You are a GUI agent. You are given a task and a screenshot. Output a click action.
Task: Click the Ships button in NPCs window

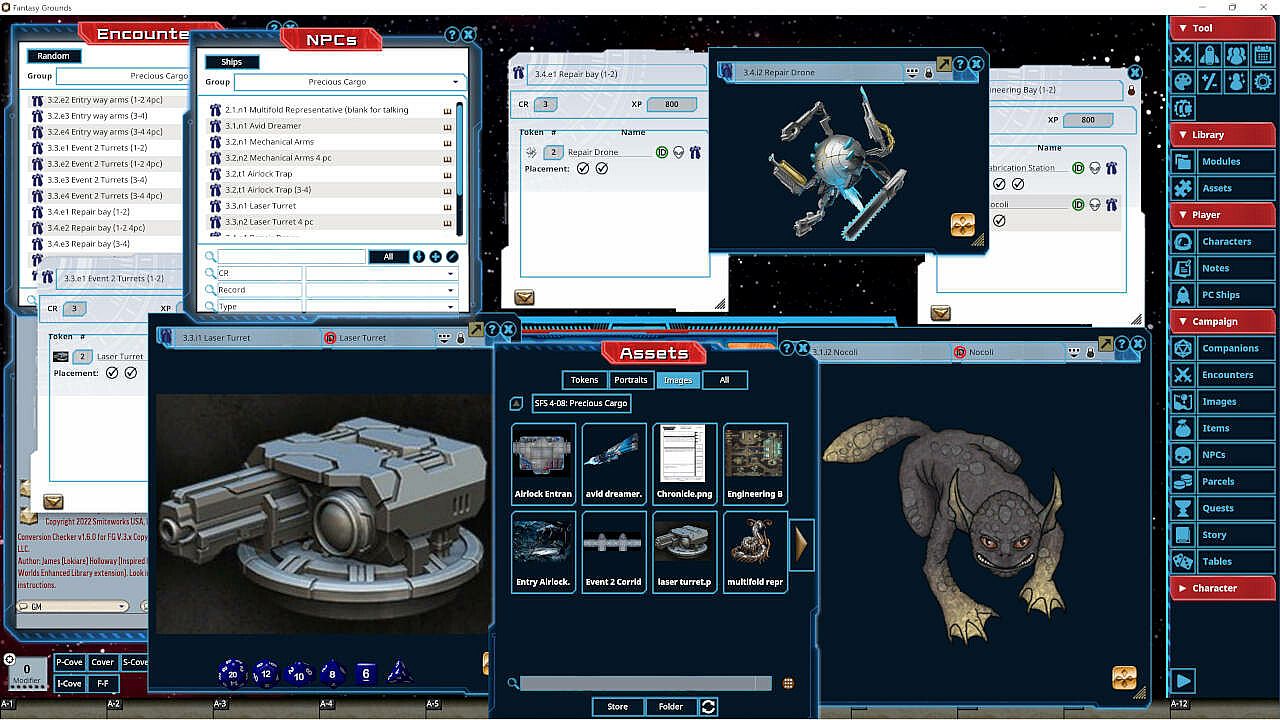click(232, 62)
